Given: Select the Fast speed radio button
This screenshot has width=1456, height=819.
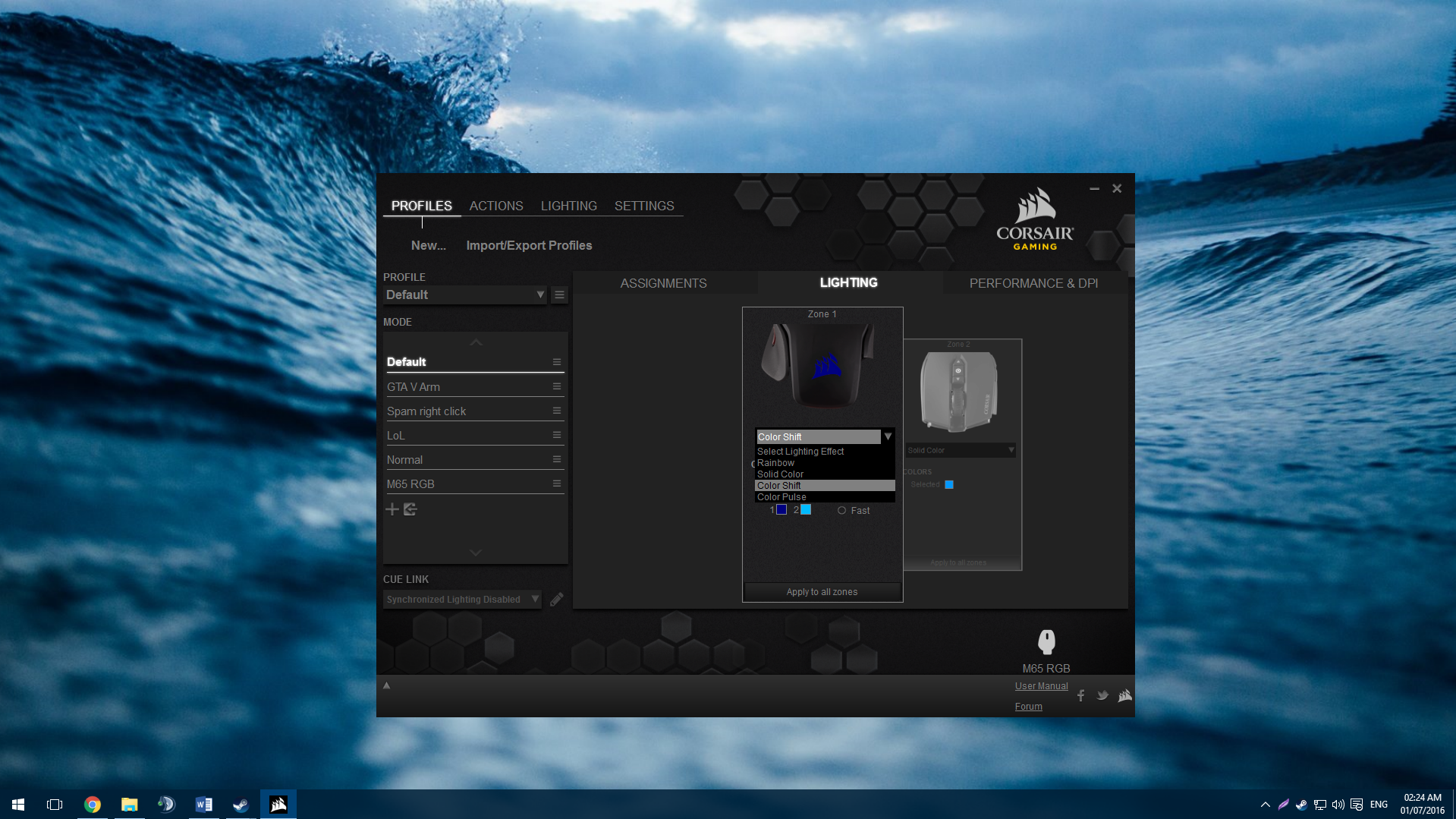Looking at the screenshot, I should click(x=841, y=511).
